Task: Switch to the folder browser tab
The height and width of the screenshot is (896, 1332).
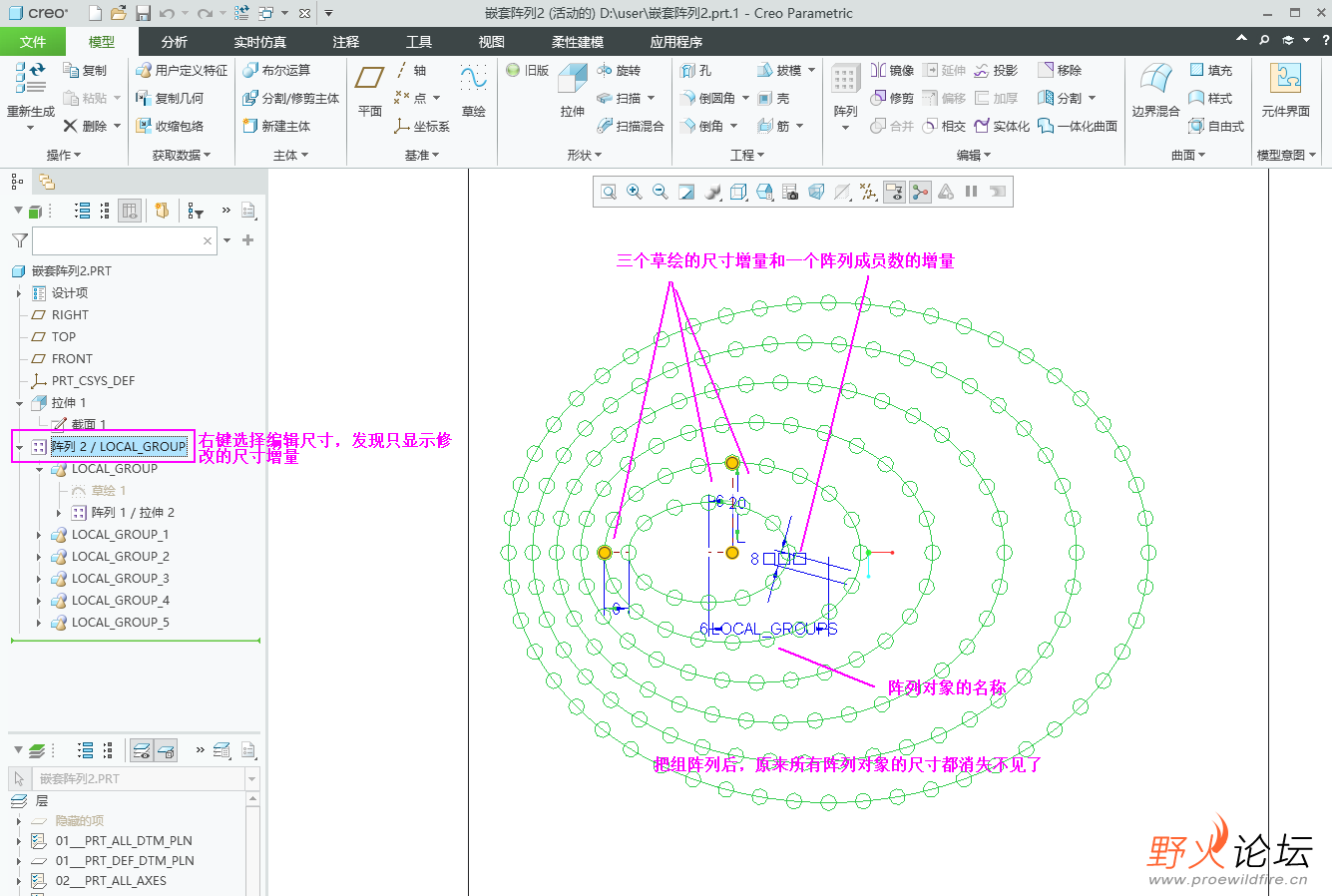Action: pos(46,182)
